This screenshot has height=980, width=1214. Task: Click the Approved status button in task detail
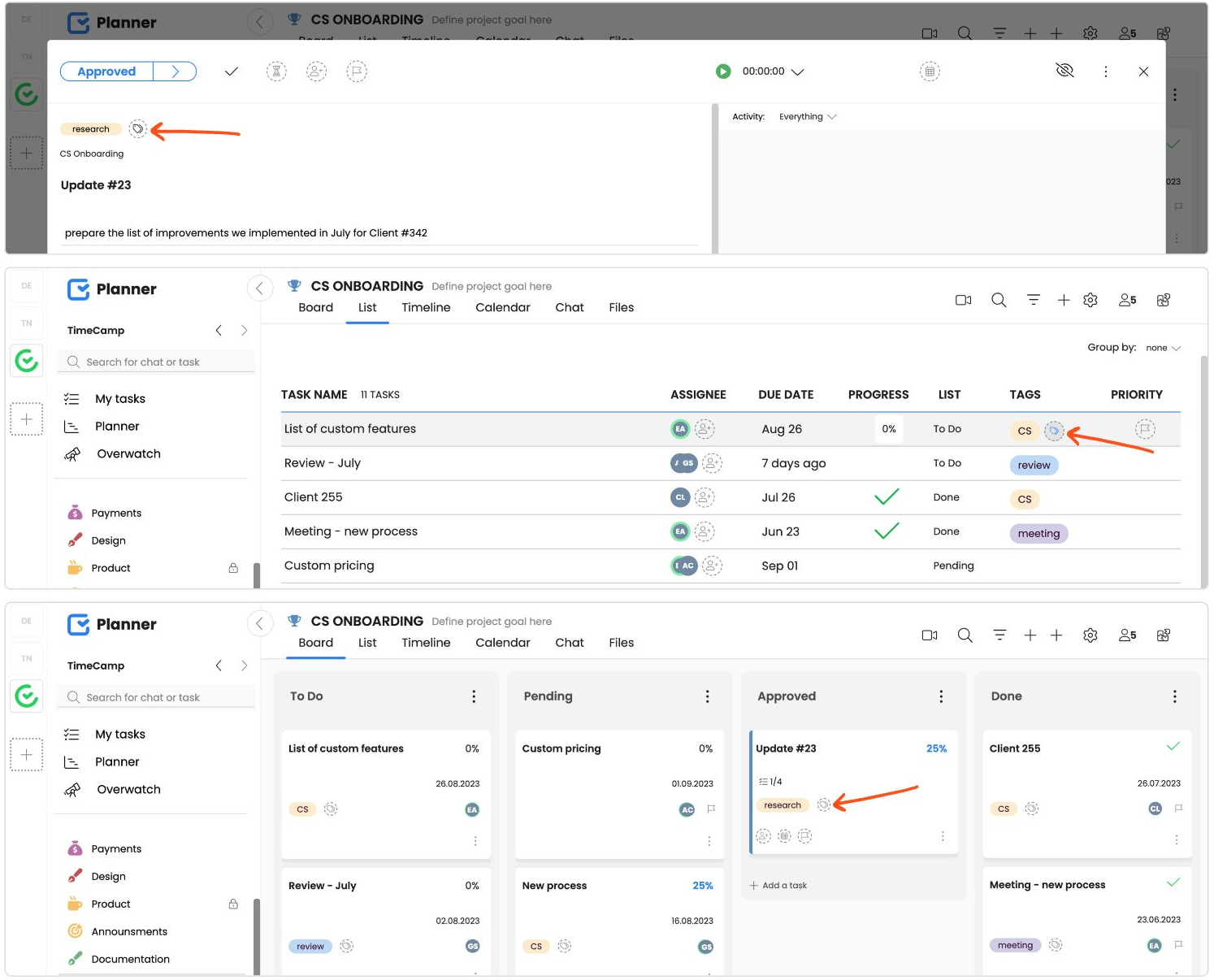[106, 72]
